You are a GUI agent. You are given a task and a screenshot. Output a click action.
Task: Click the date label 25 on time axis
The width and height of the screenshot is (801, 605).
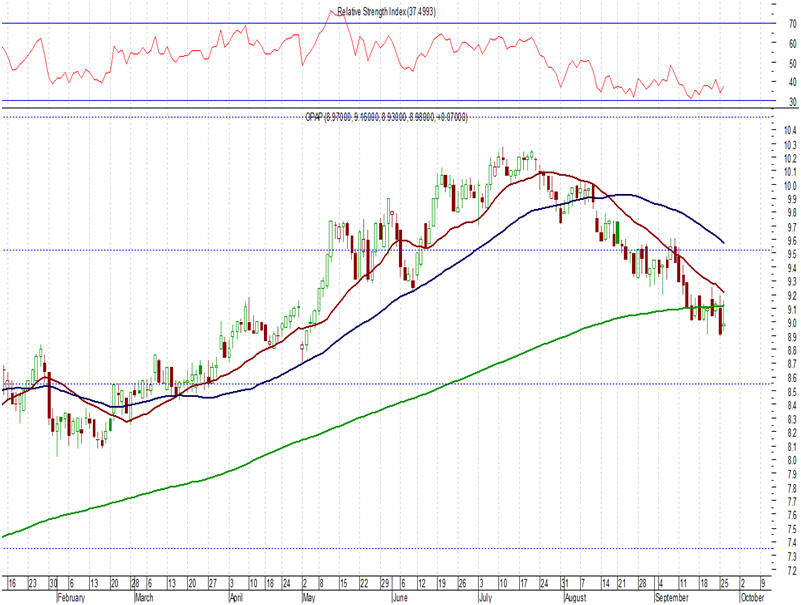(724, 584)
